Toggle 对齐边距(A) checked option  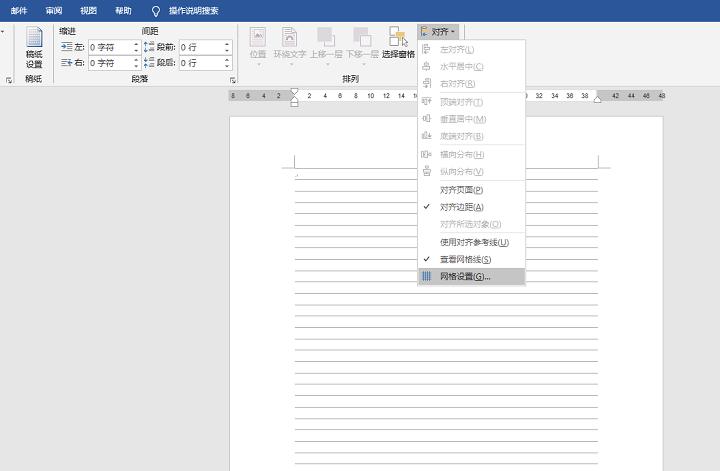(x=471, y=207)
